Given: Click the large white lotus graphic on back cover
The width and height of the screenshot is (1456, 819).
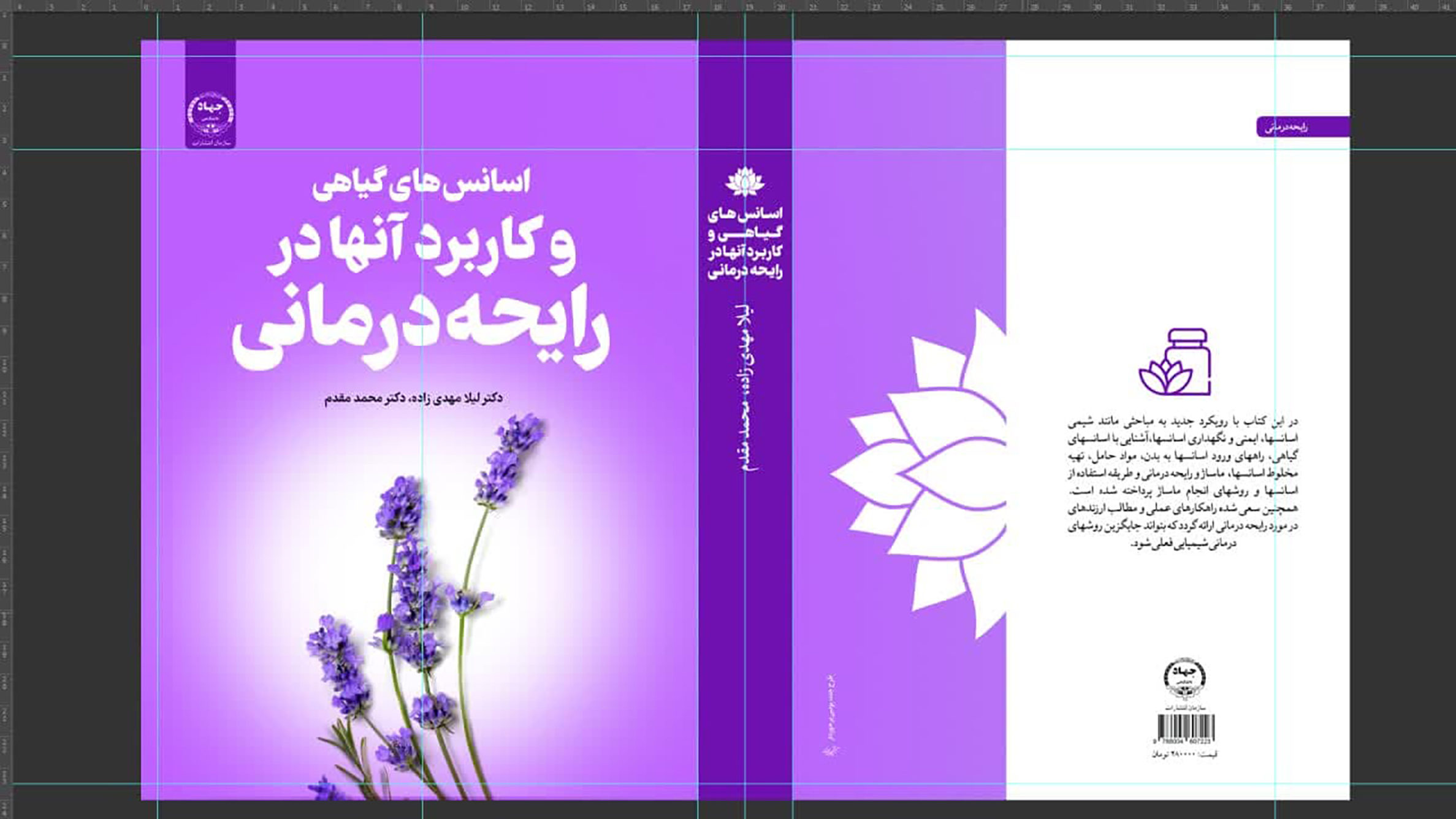Looking at the screenshot, I should (918, 474).
